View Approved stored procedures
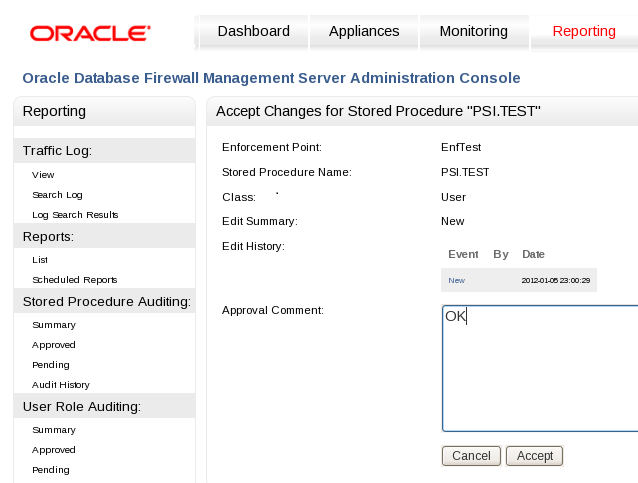This screenshot has width=638, height=483. click(x=53, y=345)
